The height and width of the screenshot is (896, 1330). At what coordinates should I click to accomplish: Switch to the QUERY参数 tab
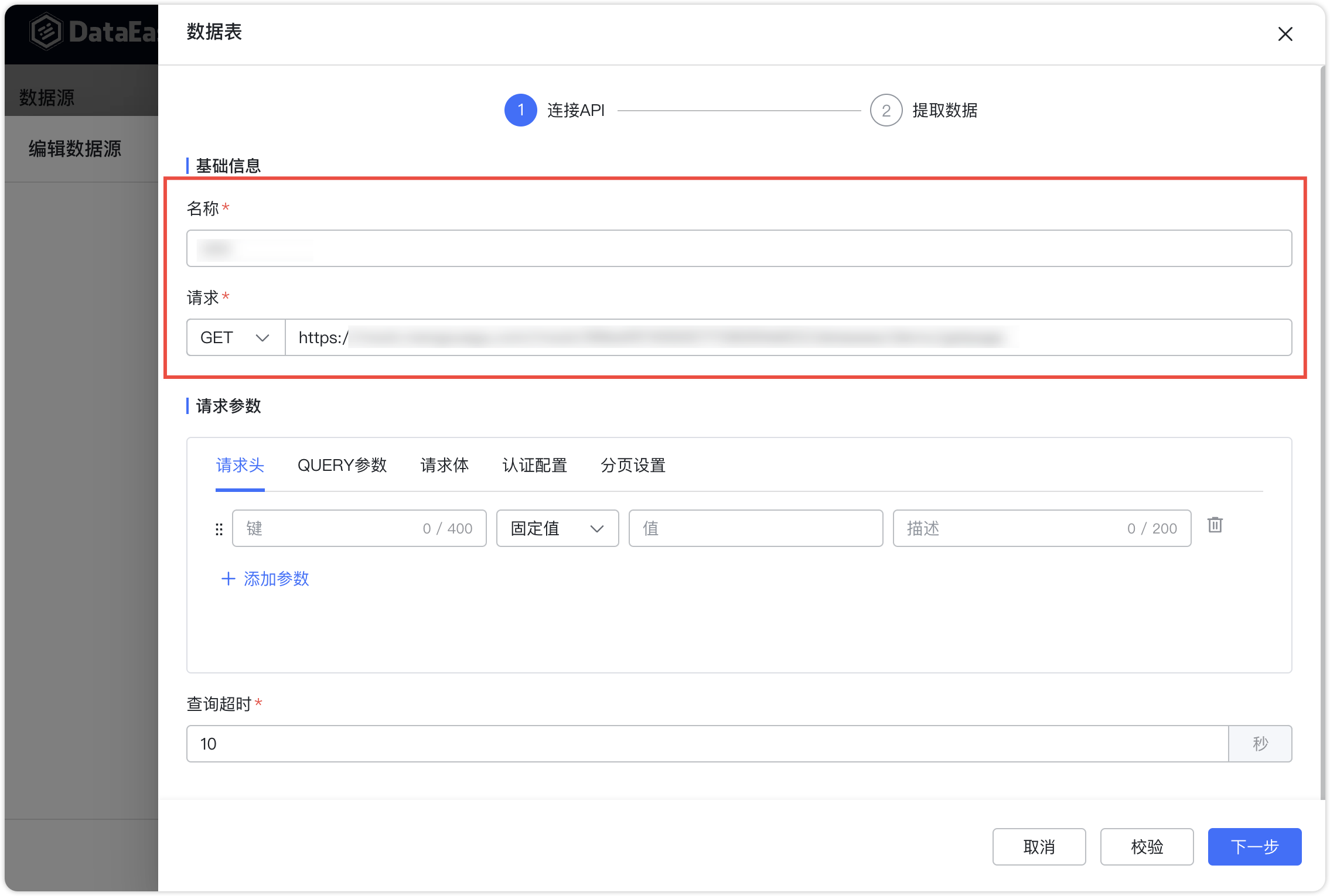pos(342,466)
